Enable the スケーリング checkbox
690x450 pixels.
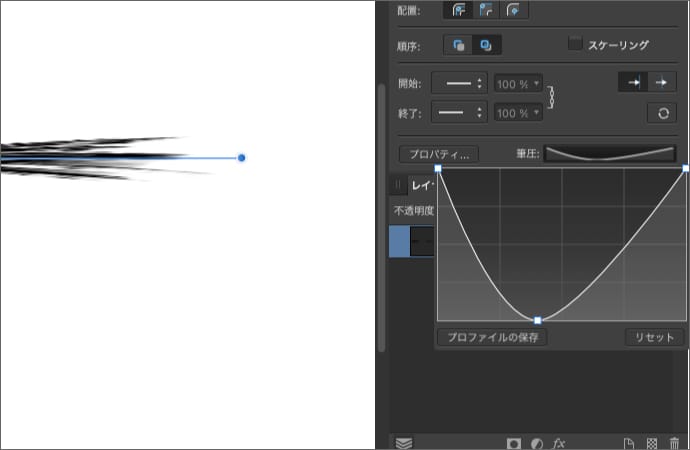575,44
